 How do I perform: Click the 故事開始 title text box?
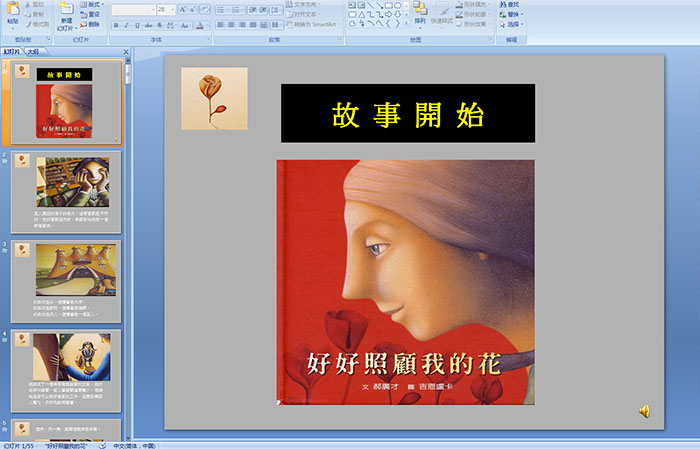coord(408,113)
